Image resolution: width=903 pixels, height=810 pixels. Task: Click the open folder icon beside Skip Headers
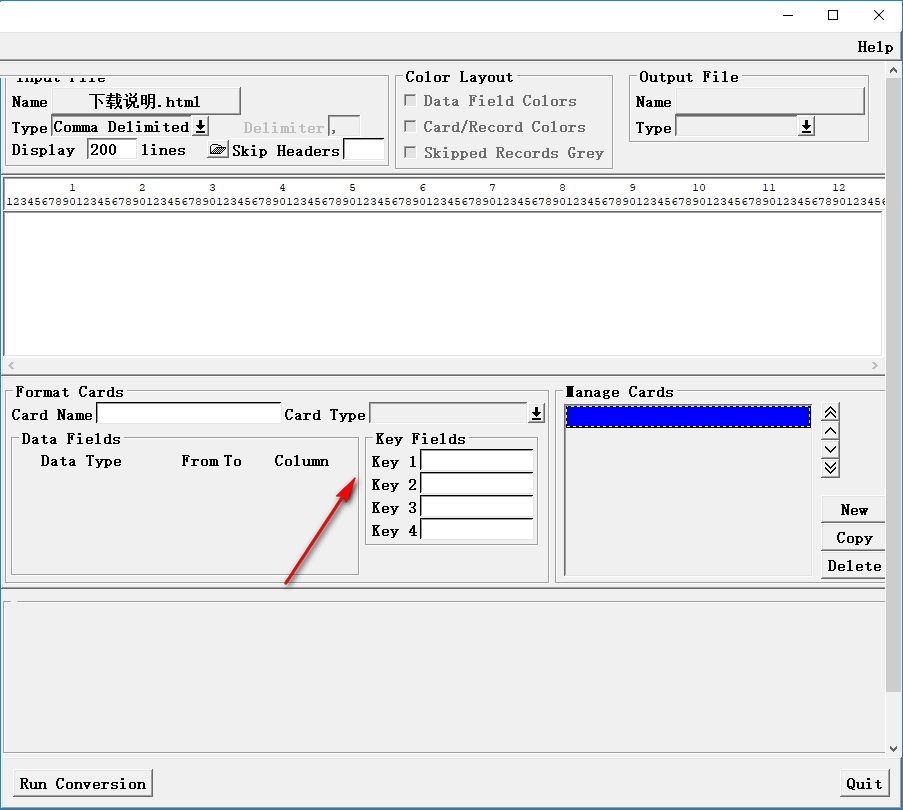[217, 150]
